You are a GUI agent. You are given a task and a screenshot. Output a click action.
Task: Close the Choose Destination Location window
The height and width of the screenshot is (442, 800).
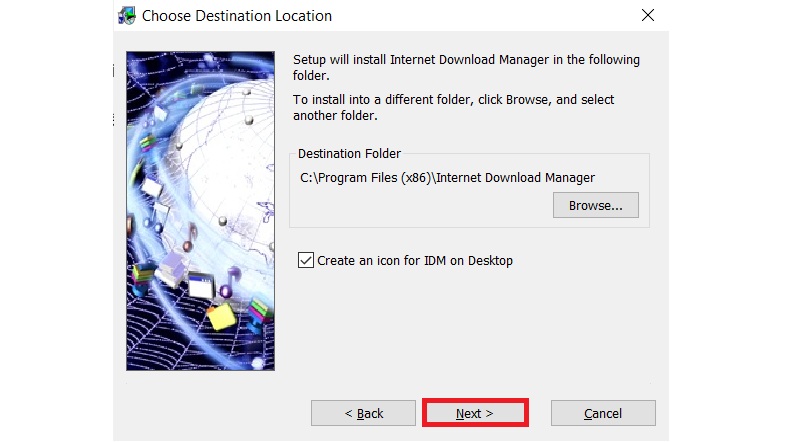click(648, 15)
